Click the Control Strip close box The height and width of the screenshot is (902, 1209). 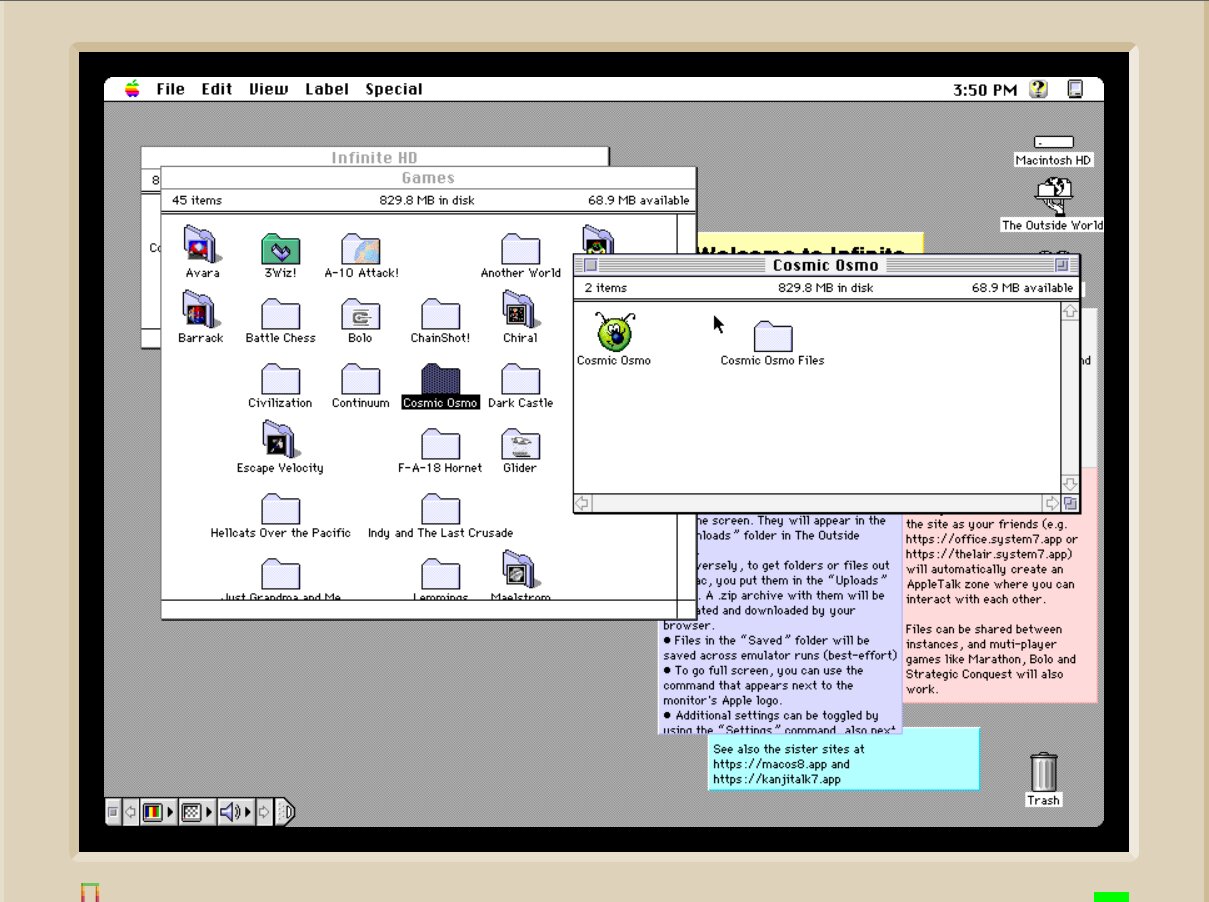[113, 812]
